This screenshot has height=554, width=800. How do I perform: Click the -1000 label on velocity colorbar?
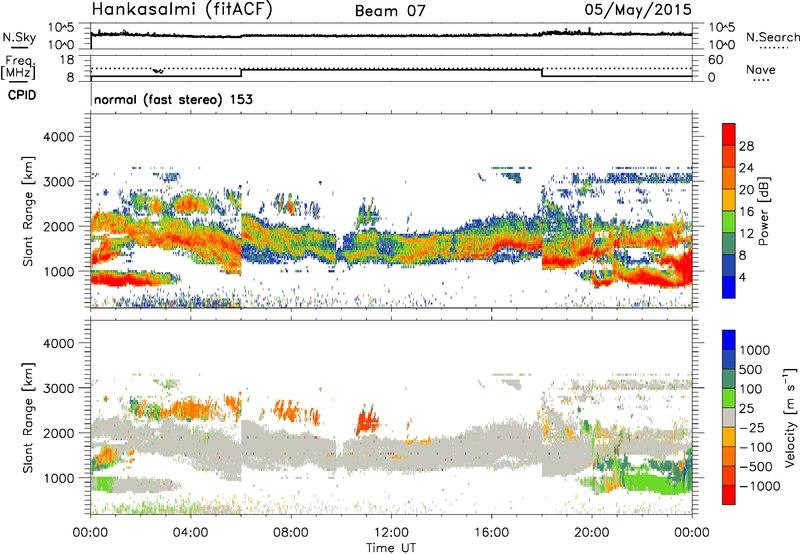coord(760,486)
